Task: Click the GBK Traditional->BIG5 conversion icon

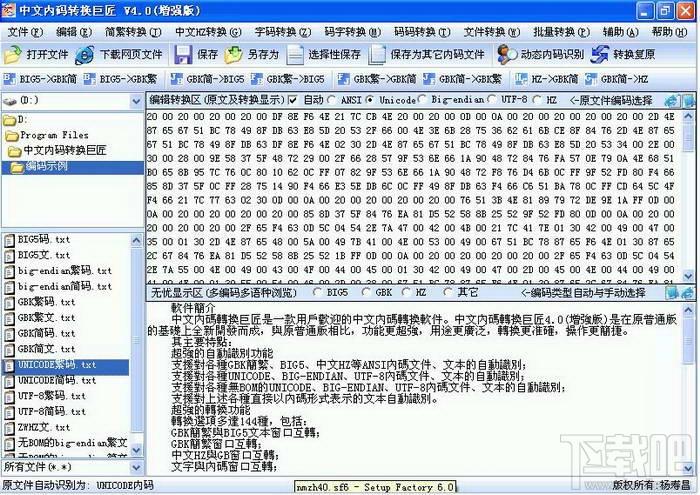Action: [257, 79]
